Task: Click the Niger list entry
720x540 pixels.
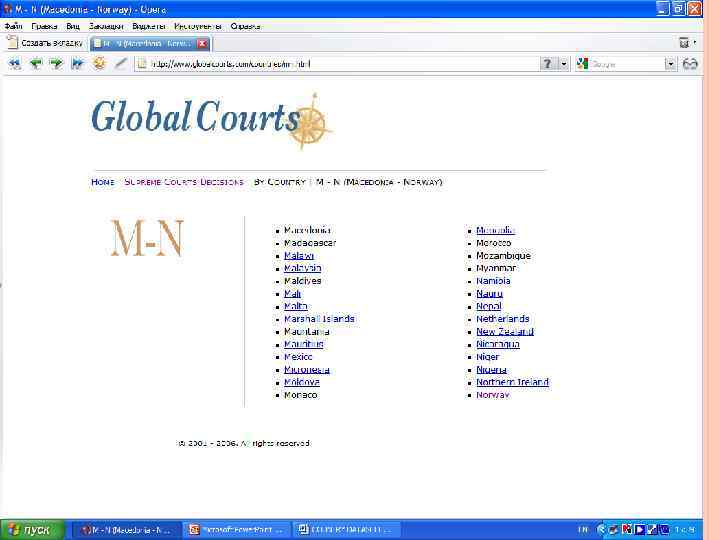Action: (488, 357)
